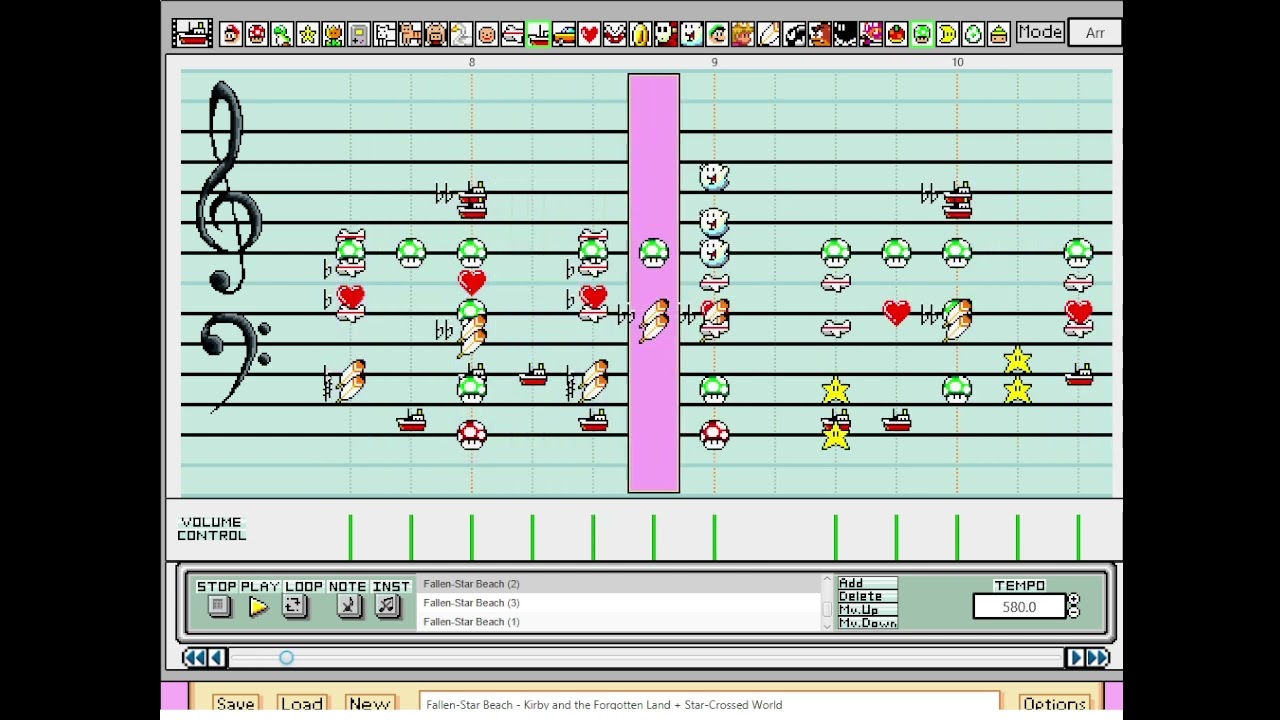Screen dimensions: 1280x720
Task: Decrease tempo with the minus stepper
Action: 1073,612
